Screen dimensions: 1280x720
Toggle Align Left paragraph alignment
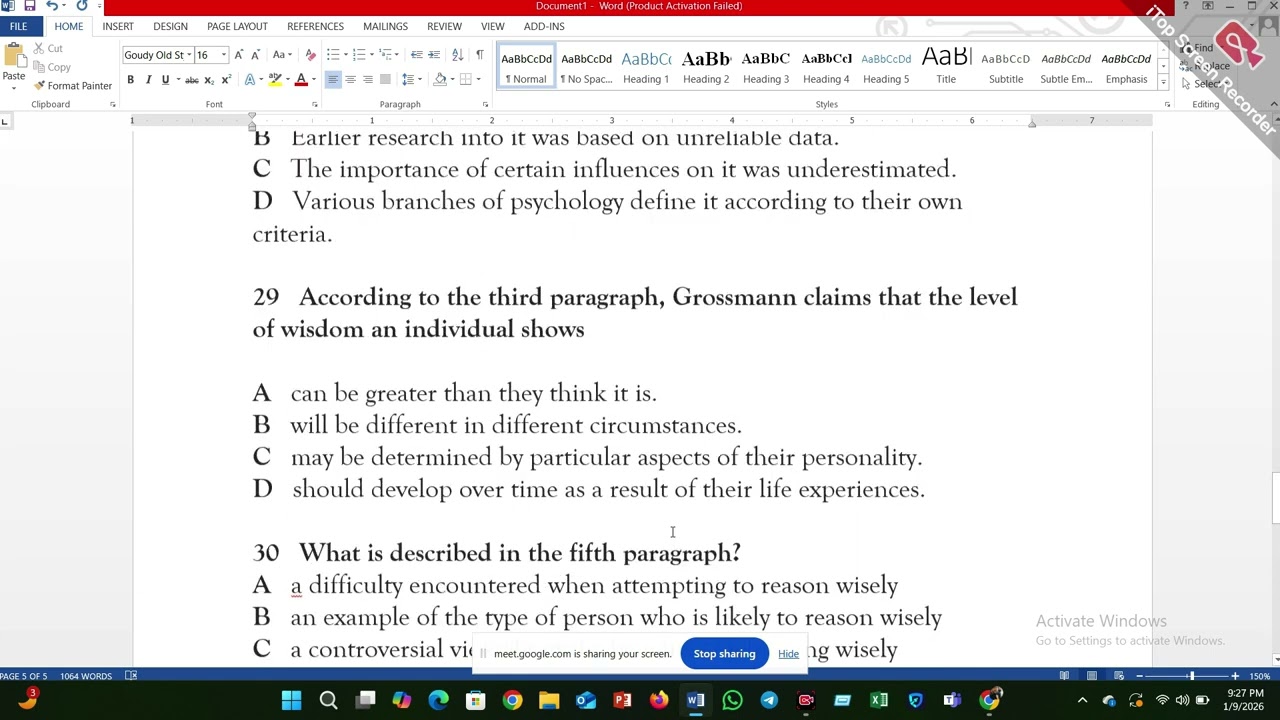(x=333, y=80)
